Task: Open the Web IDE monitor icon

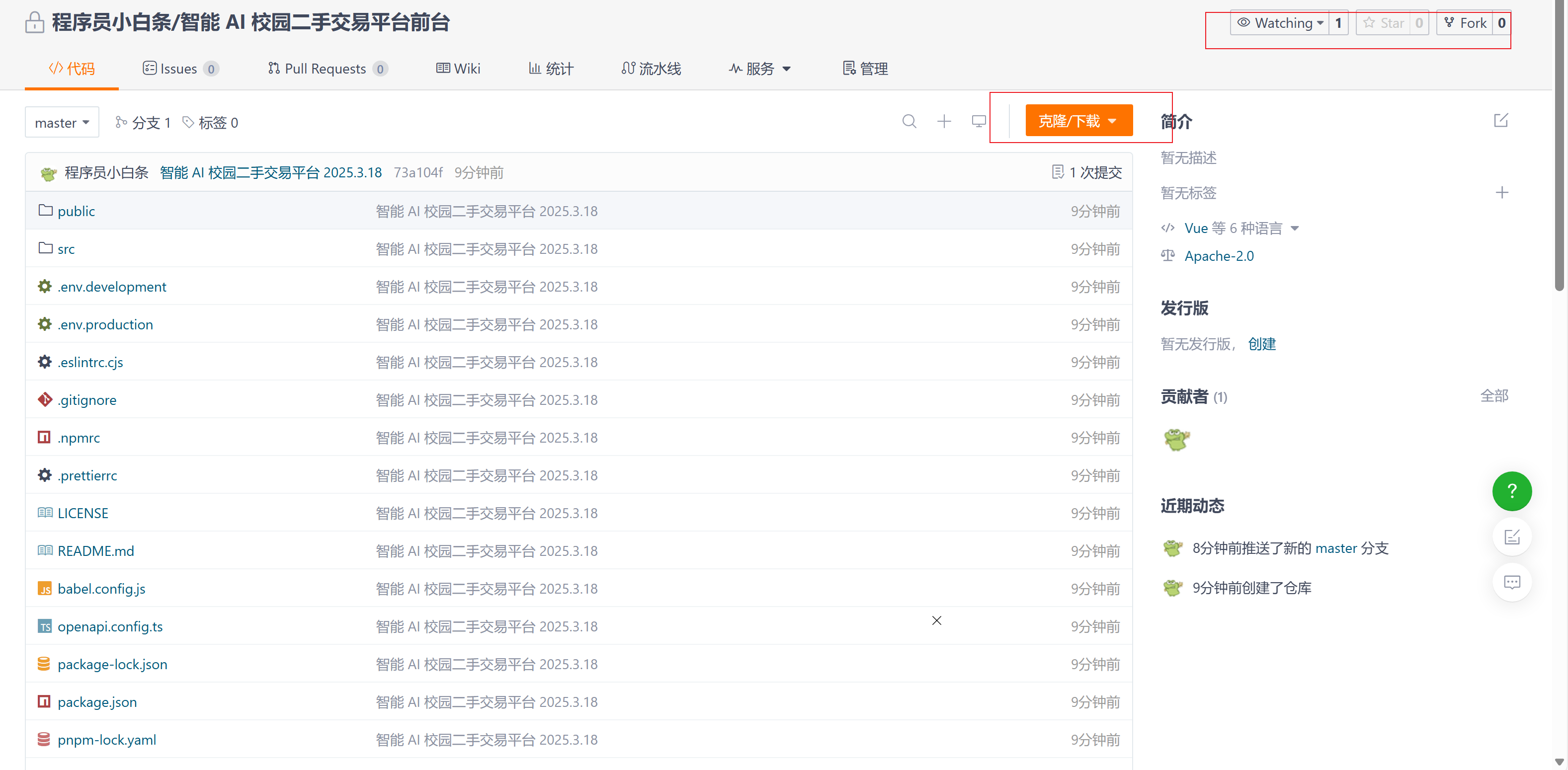Action: click(978, 122)
